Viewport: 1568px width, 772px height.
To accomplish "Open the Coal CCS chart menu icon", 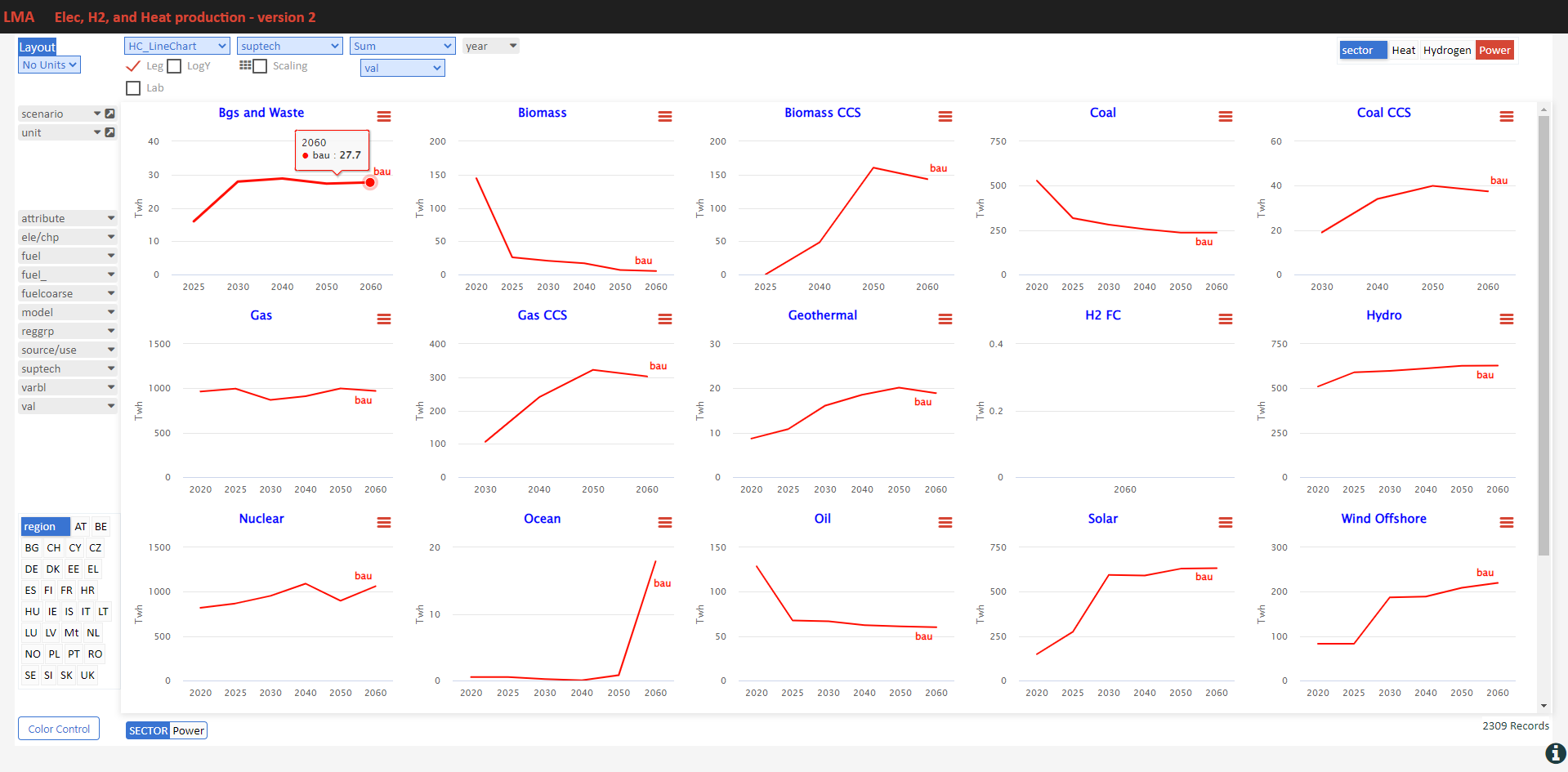I will click(x=1507, y=117).
